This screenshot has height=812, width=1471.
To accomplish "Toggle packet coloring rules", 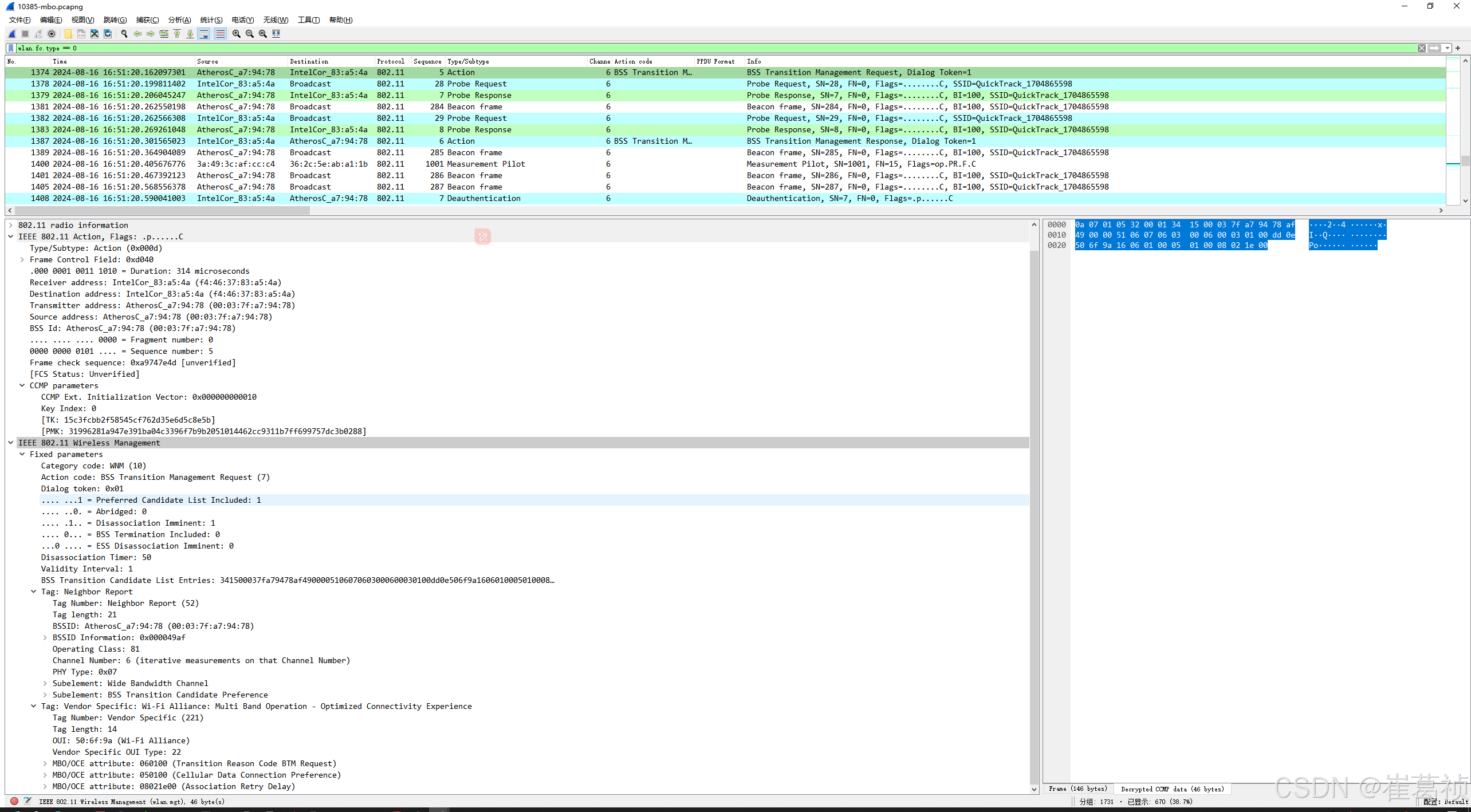I will pos(220,34).
